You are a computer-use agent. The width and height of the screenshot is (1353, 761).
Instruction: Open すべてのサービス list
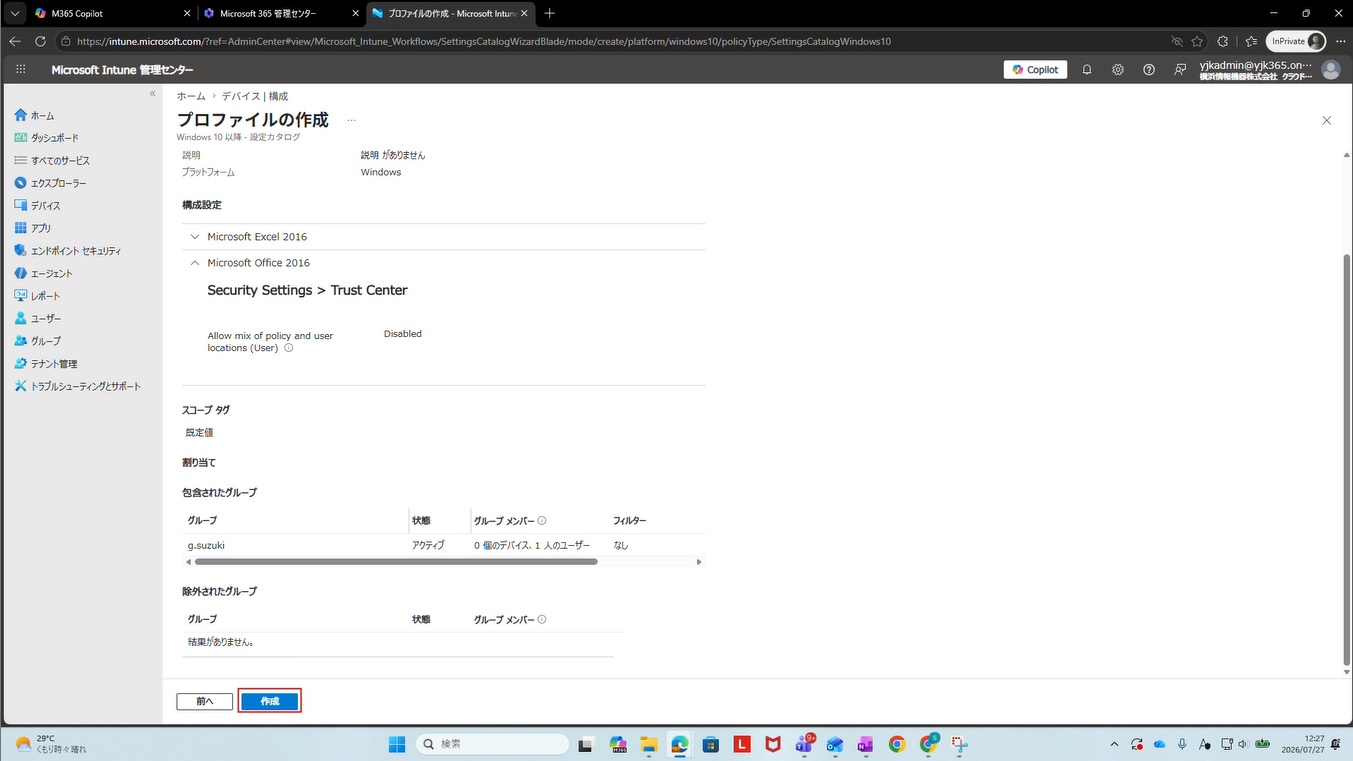pos(52,160)
